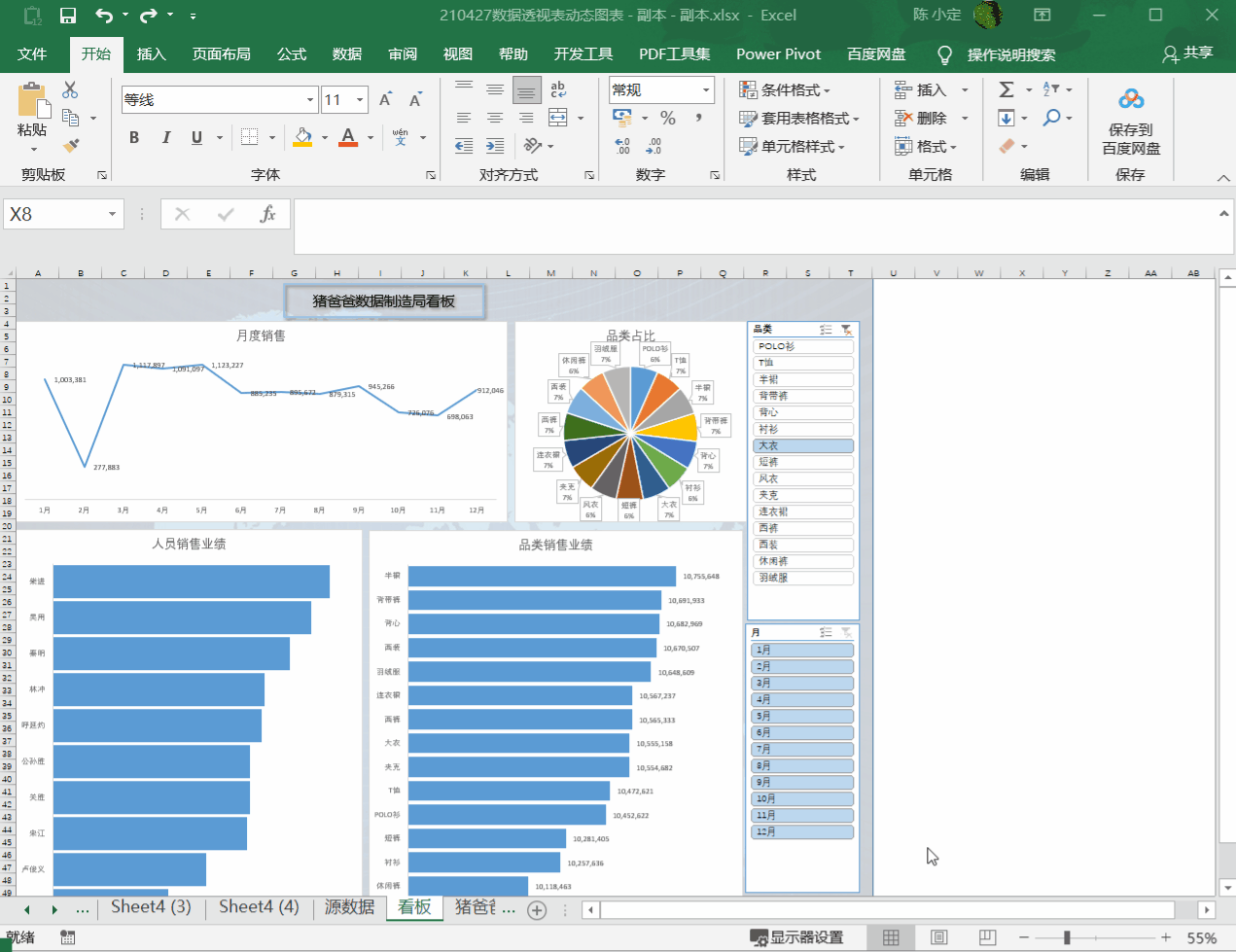The height and width of the screenshot is (952, 1236).
Task: Click the zoom slider in status bar
Action: (1067, 937)
